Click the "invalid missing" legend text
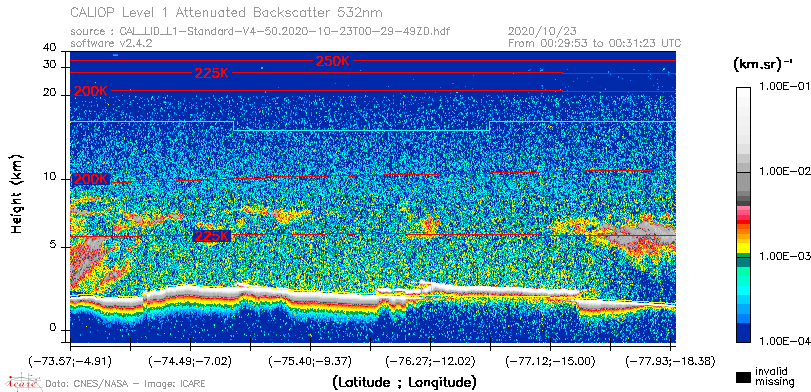811x392 pixels. click(x=774, y=376)
